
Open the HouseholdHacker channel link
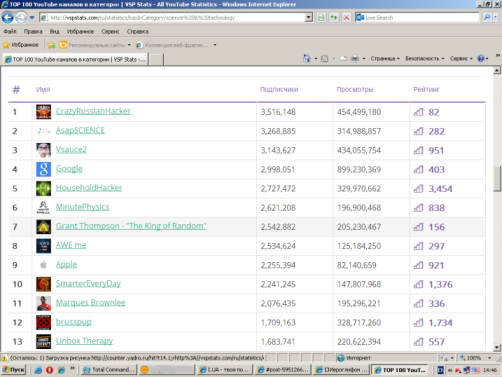(89, 188)
